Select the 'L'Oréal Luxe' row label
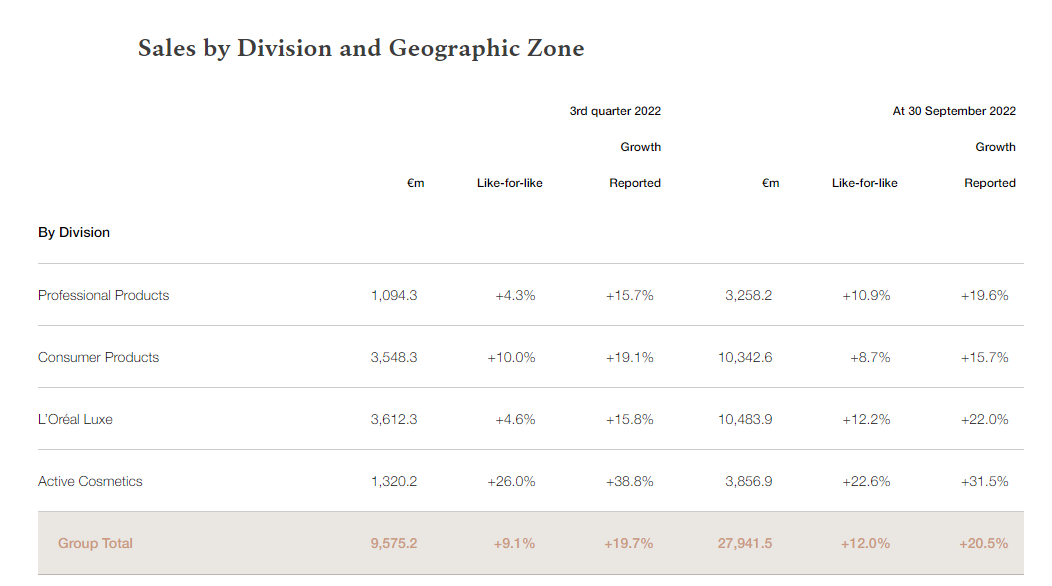 (x=75, y=419)
